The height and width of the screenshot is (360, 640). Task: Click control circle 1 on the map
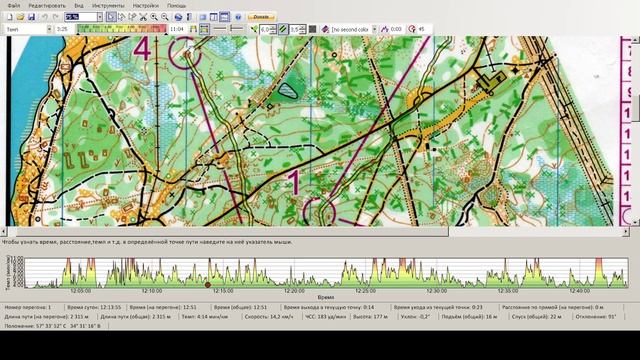click(x=319, y=212)
